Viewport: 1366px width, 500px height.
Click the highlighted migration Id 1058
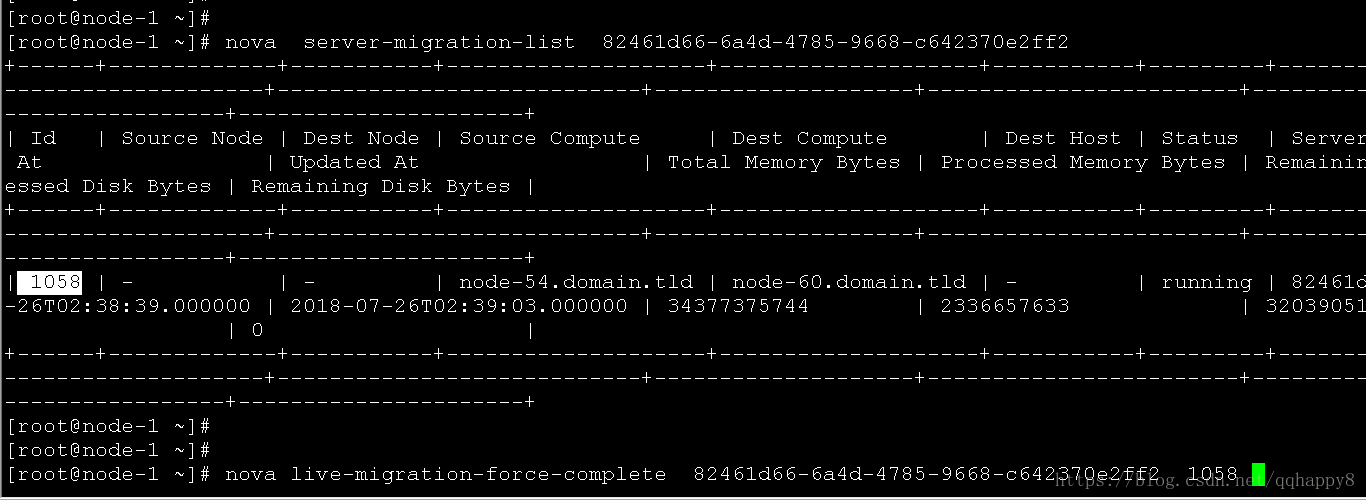[x=50, y=282]
